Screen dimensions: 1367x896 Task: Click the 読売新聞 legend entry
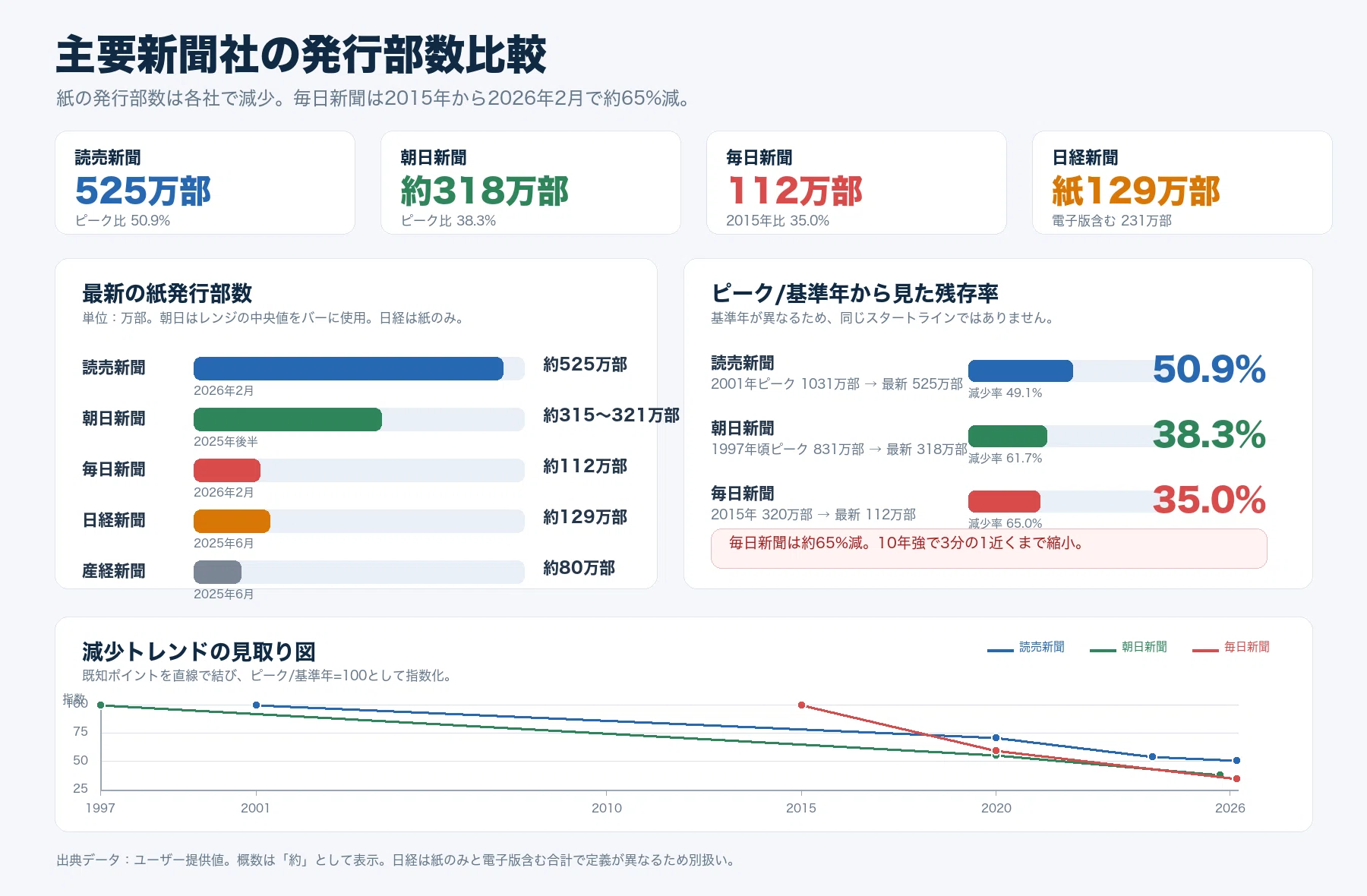1026,647
